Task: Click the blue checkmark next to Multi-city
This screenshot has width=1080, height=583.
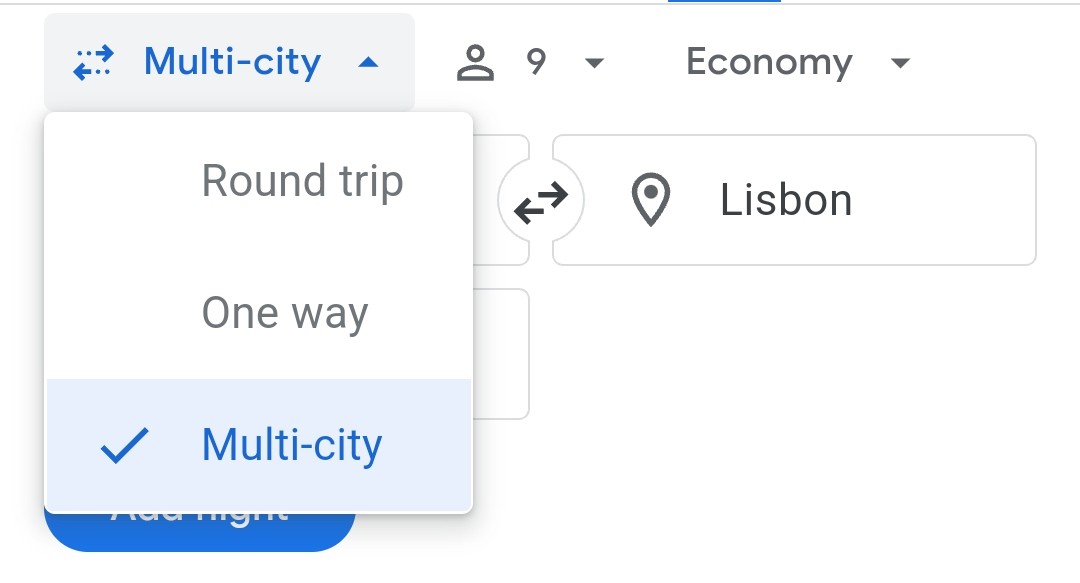Action: tap(125, 445)
